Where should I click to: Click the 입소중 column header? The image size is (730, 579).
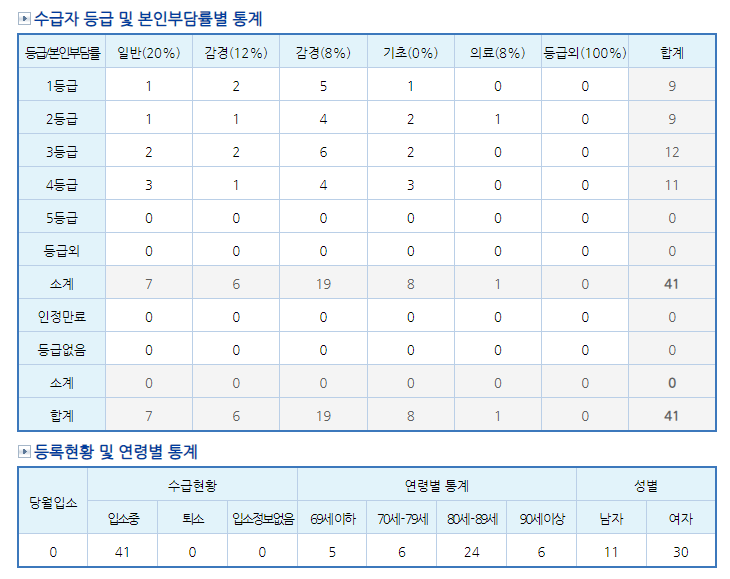click(x=123, y=518)
